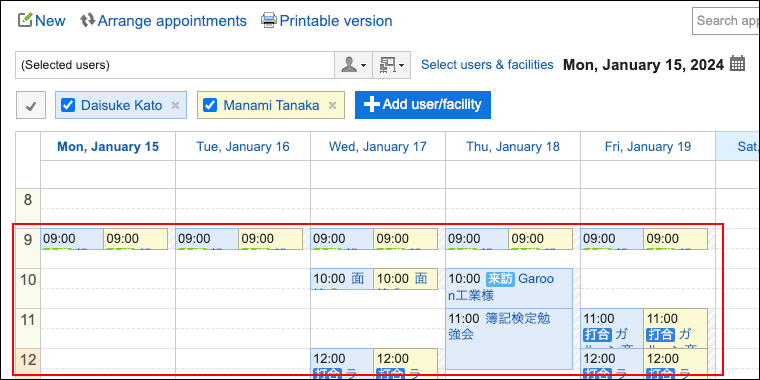
Task: Open the Tue, January 16 day header
Action: (243, 146)
